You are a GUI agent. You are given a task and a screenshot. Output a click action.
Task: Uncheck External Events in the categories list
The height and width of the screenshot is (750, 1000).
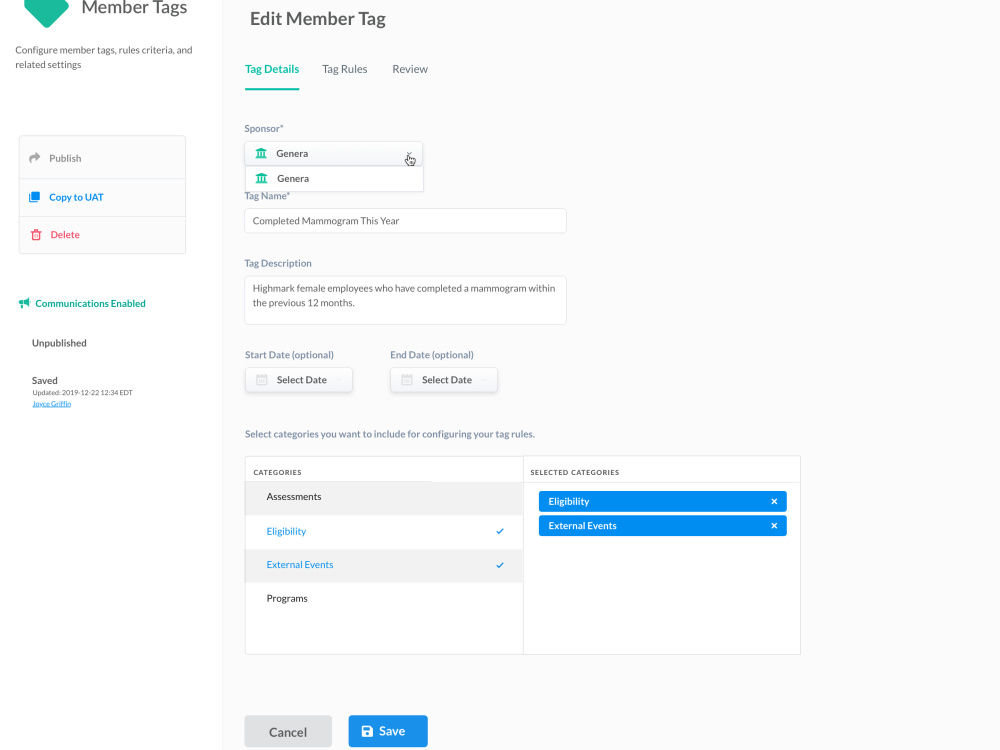coord(499,565)
